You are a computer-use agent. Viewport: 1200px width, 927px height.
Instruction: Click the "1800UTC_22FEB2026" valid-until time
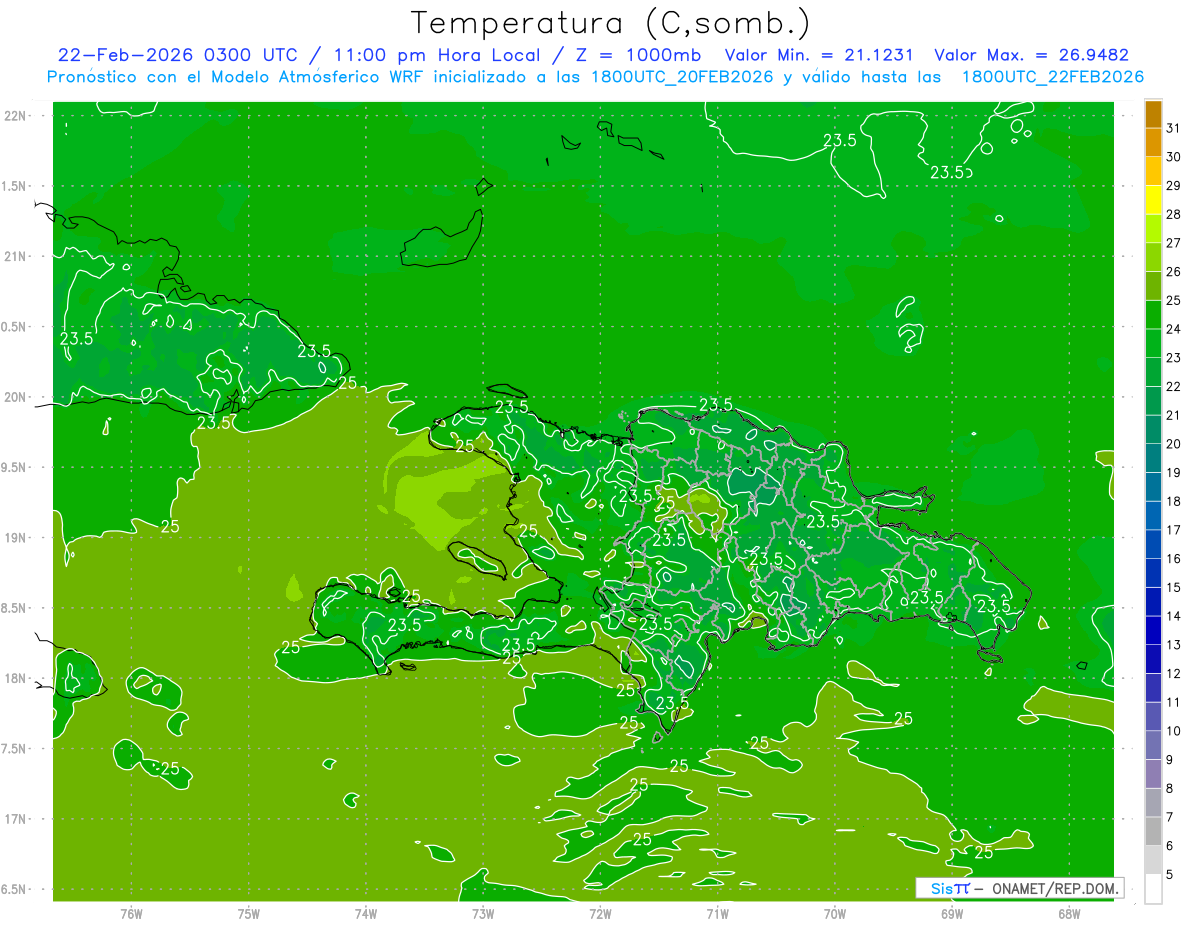(x=1053, y=77)
